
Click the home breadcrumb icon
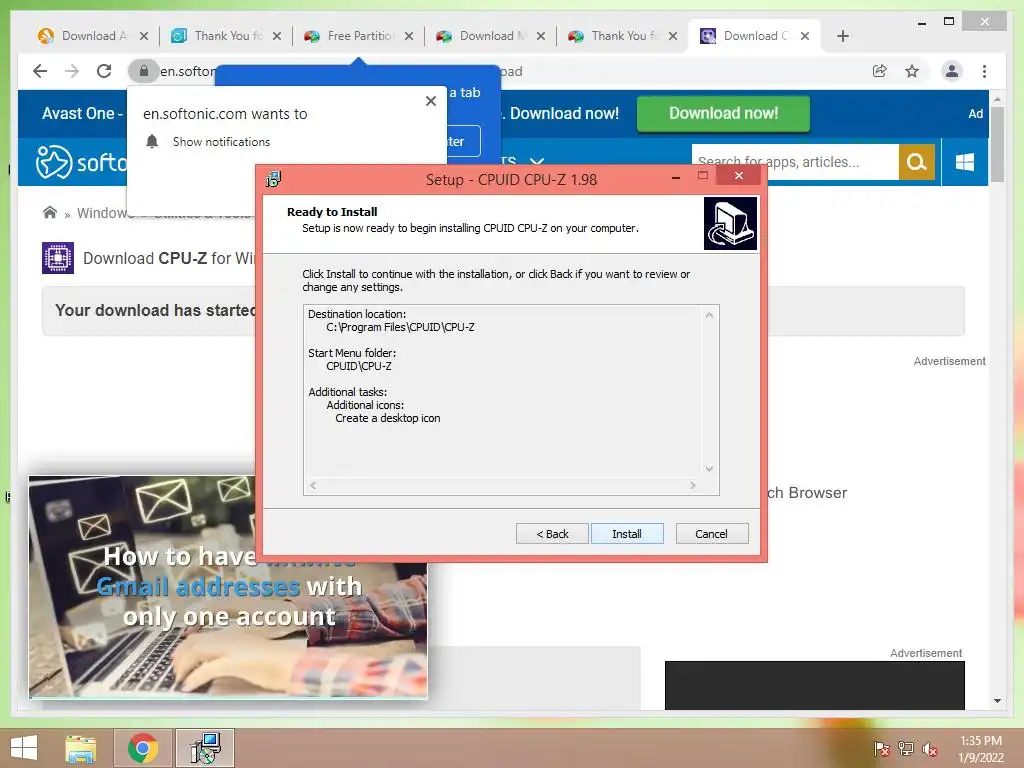50,212
